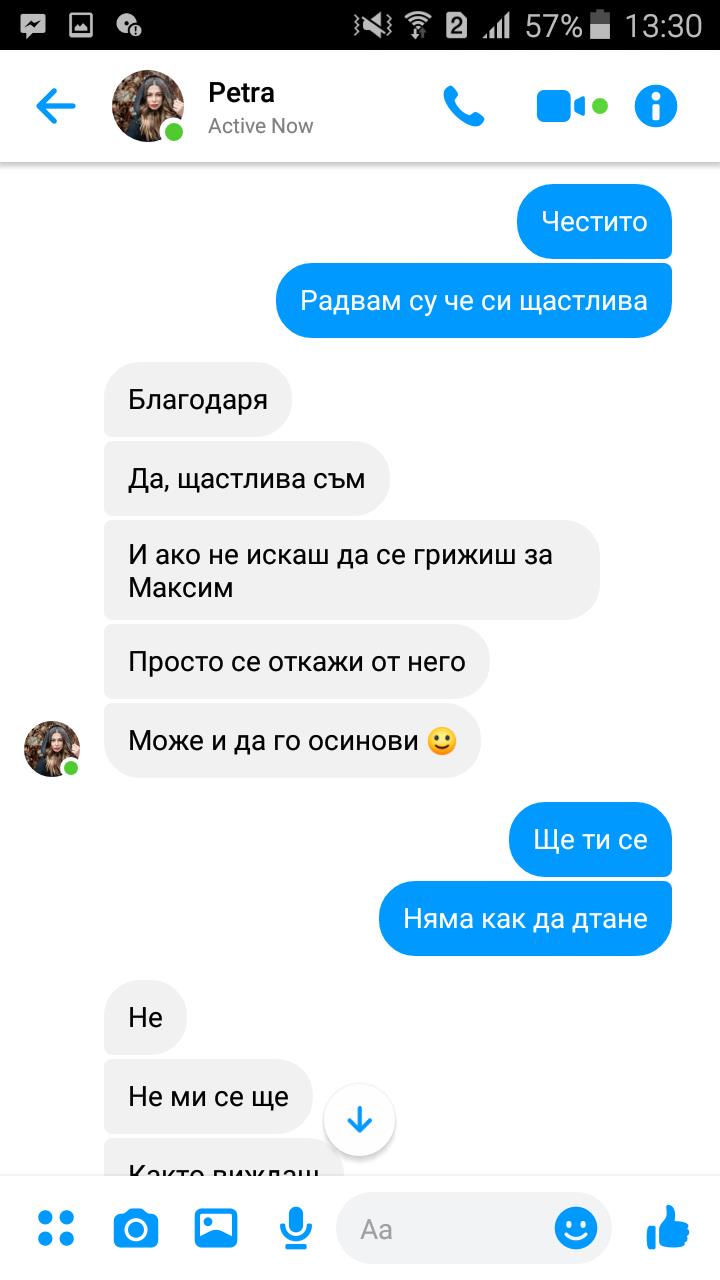Viewport: 720px width, 1280px height.
Task: Go back with the left arrow
Action: click(55, 106)
